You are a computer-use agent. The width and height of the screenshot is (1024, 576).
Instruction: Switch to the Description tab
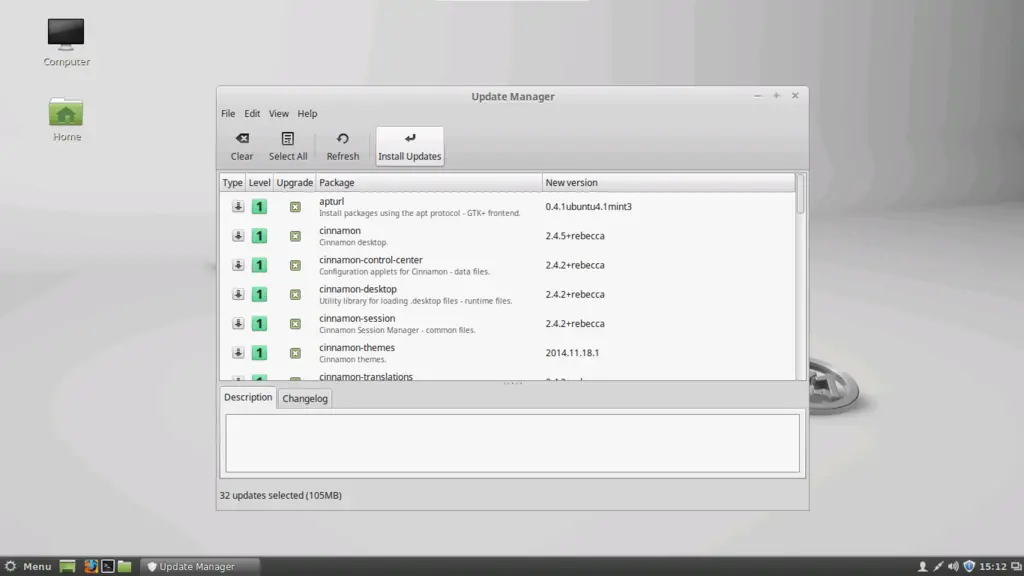tap(248, 397)
